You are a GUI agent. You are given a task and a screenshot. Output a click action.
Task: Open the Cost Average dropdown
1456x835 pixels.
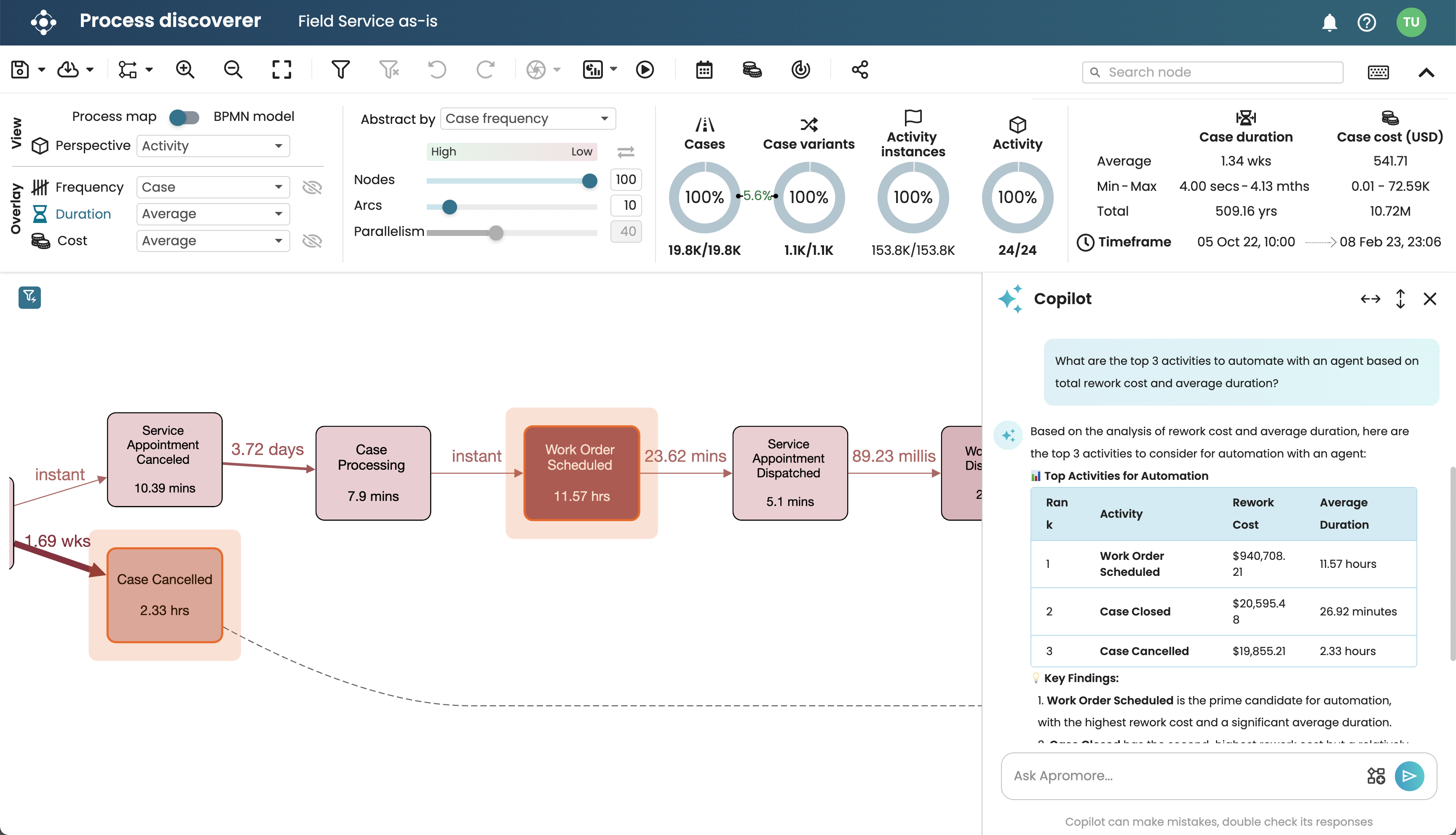[213, 241]
